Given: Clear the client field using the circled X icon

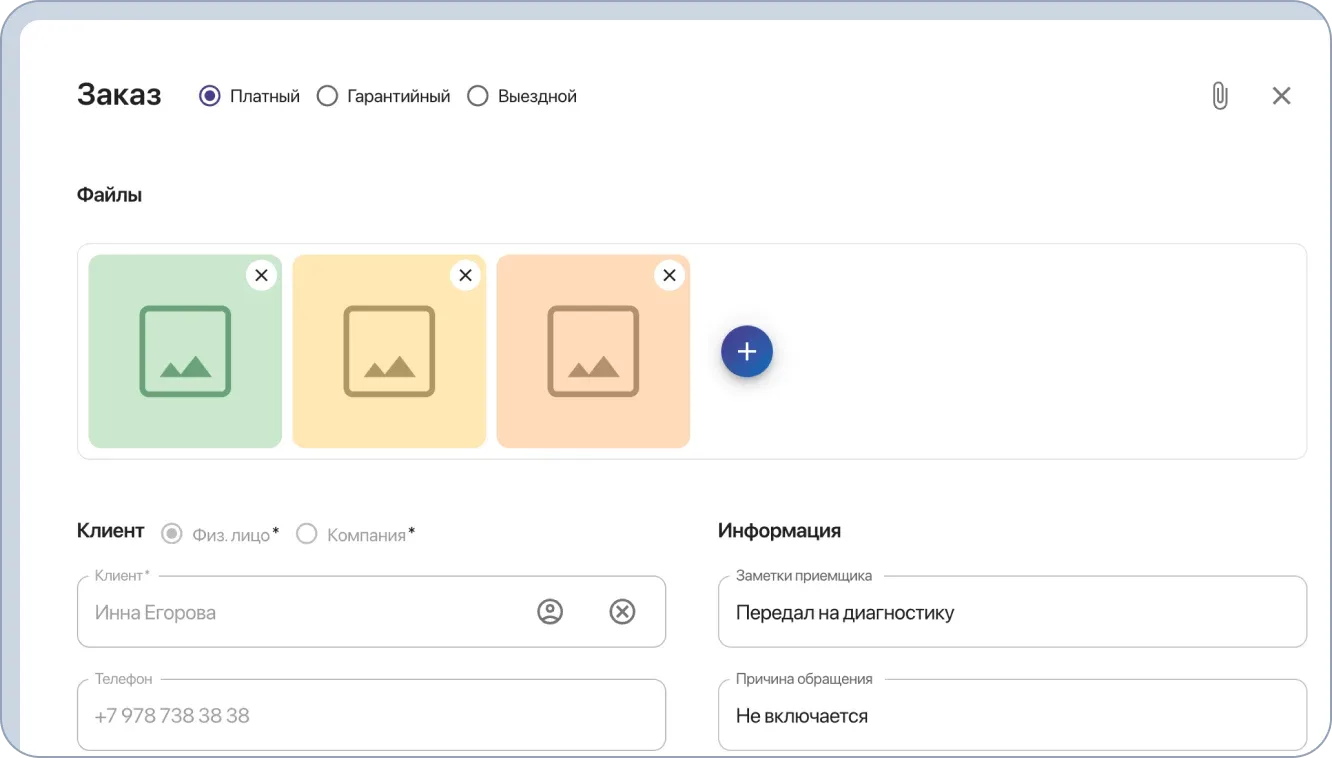Looking at the screenshot, I should tap(622, 611).
